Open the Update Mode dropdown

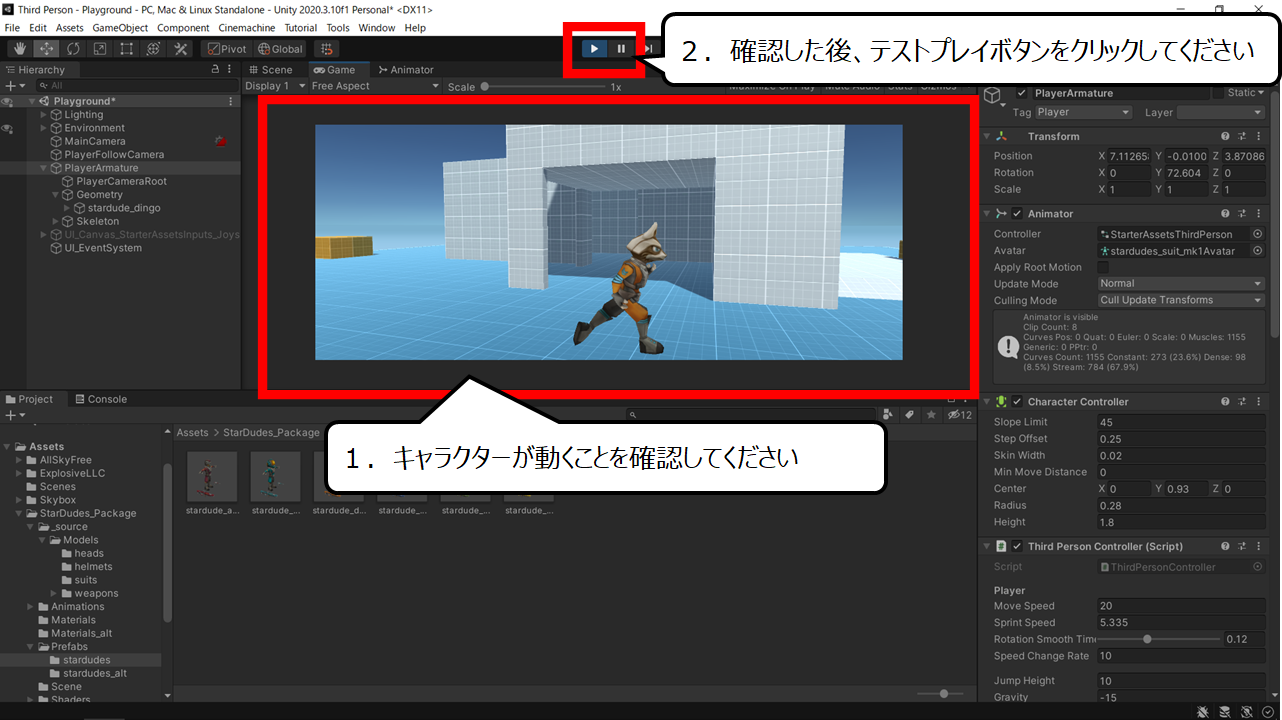[x=1181, y=283]
